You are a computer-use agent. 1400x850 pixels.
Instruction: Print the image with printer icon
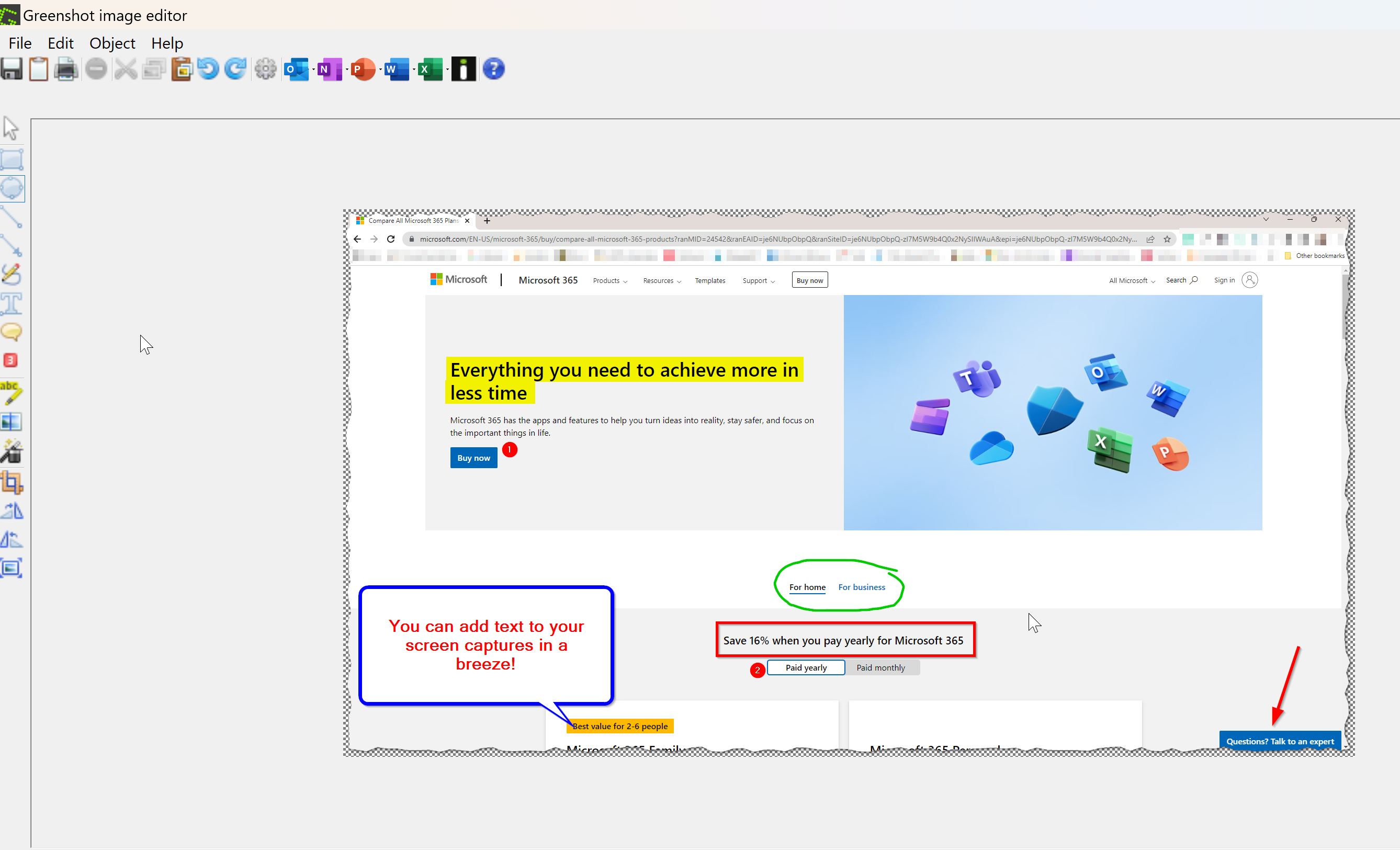pos(66,70)
